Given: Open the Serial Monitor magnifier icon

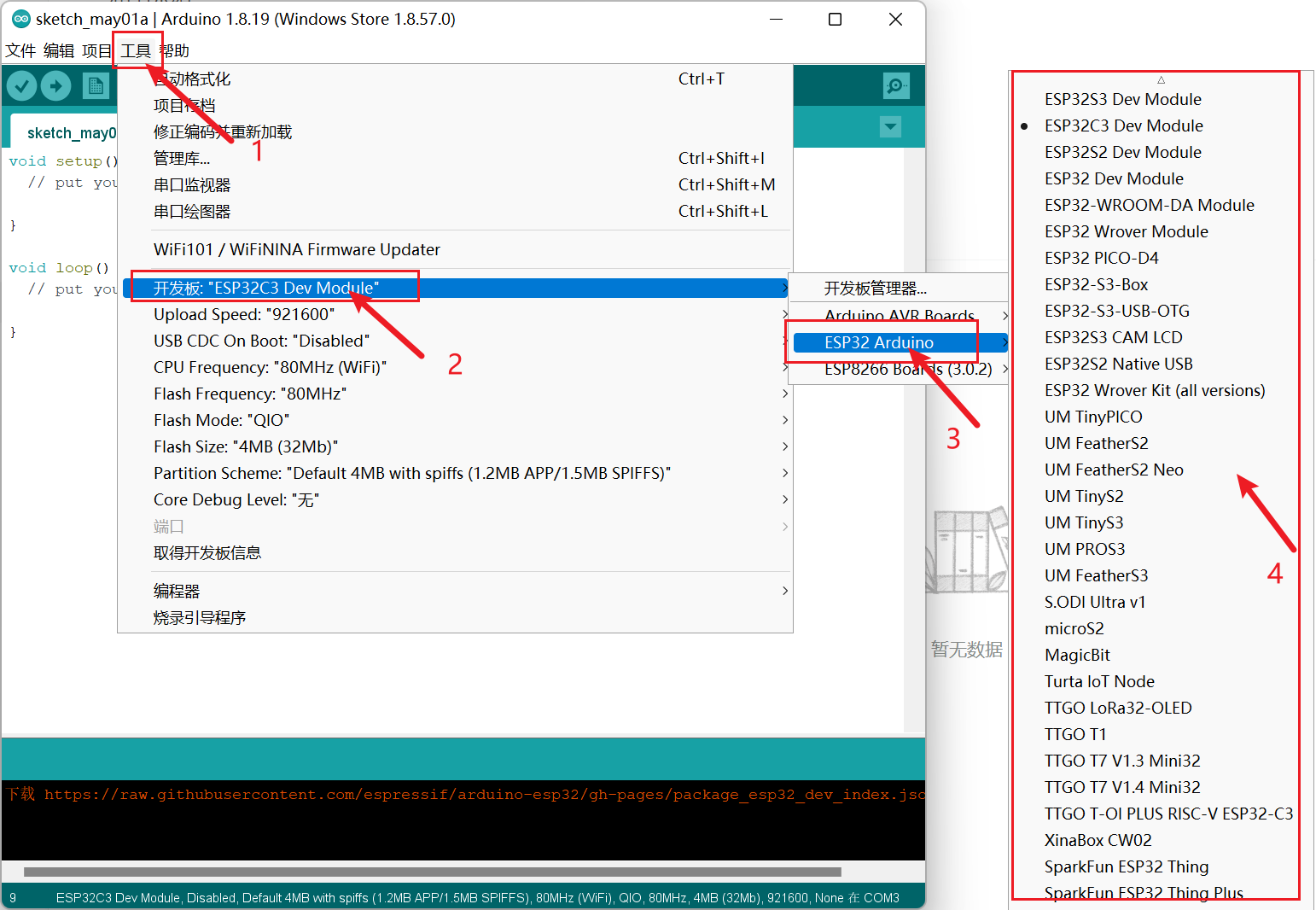Looking at the screenshot, I should coord(895,85).
